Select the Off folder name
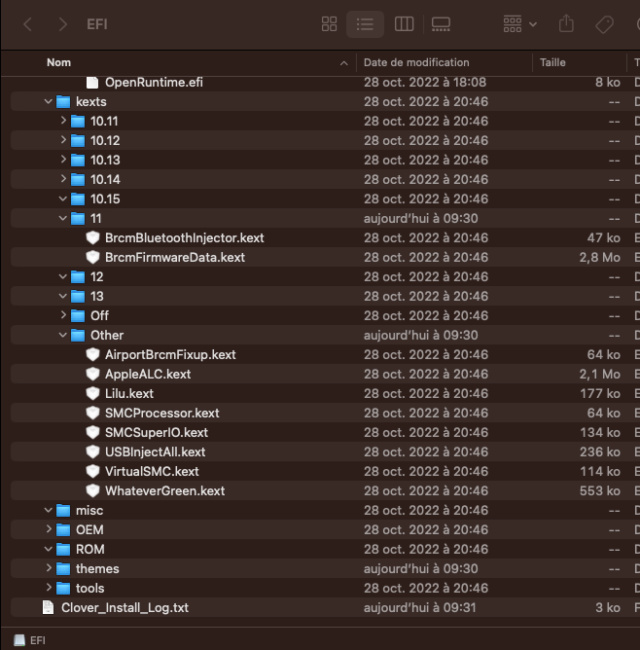 point(99,315)
